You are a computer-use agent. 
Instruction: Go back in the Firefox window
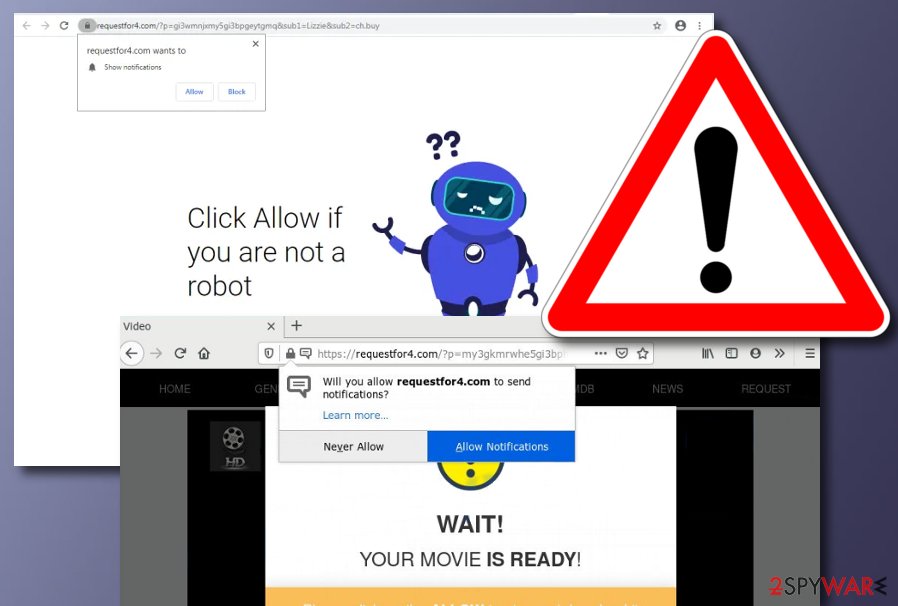pos(132,353)
